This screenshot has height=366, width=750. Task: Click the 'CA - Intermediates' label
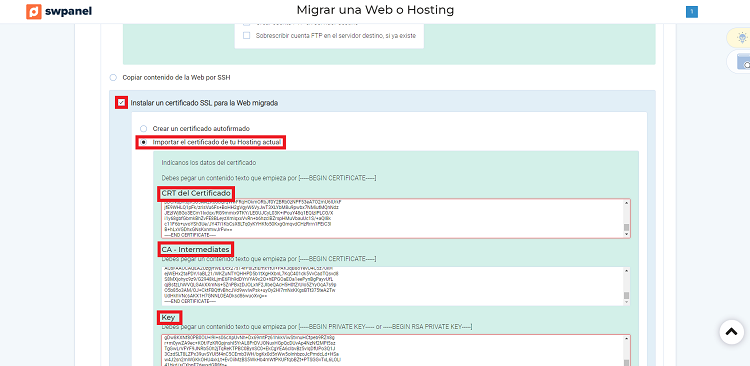coord(196,249)
